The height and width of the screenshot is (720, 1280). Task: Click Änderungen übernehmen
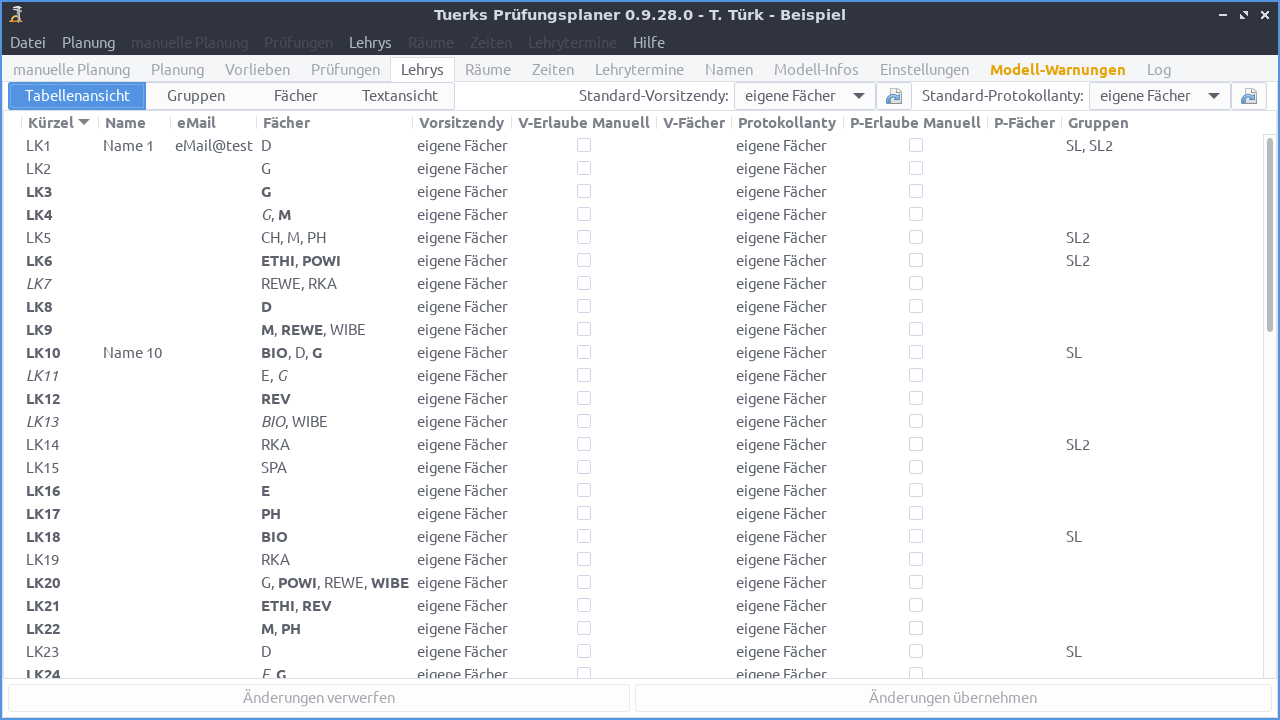pyautogui.click(x=954, y=697)
